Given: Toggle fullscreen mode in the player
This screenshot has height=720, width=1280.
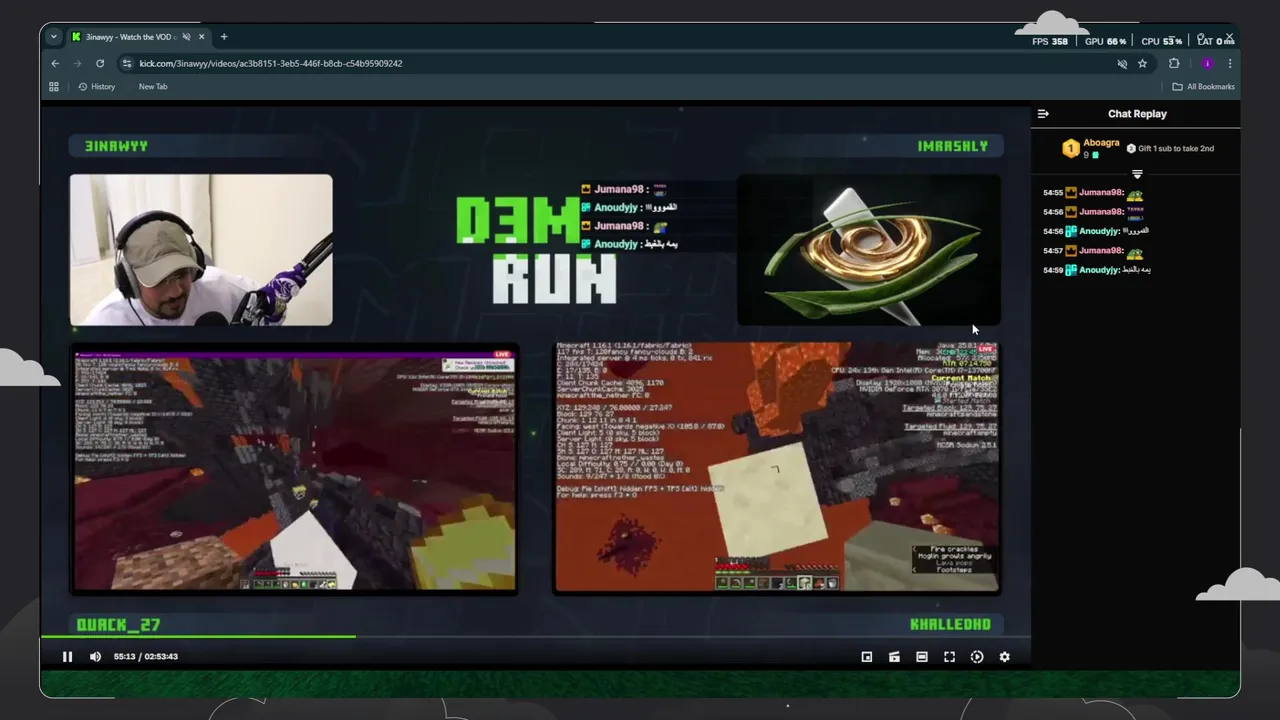Looking at the screenshot, I should [949, 657].
